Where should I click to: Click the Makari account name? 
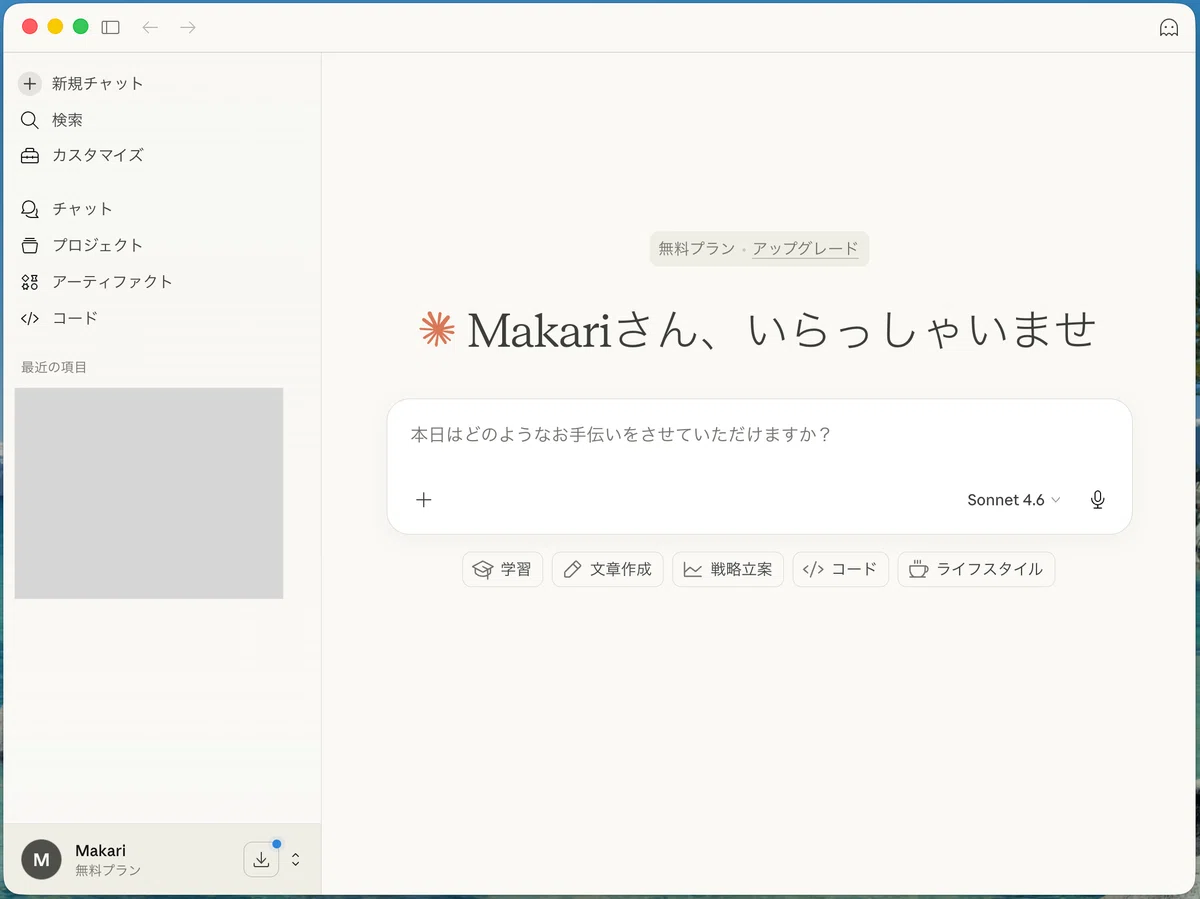coord(101,850)
